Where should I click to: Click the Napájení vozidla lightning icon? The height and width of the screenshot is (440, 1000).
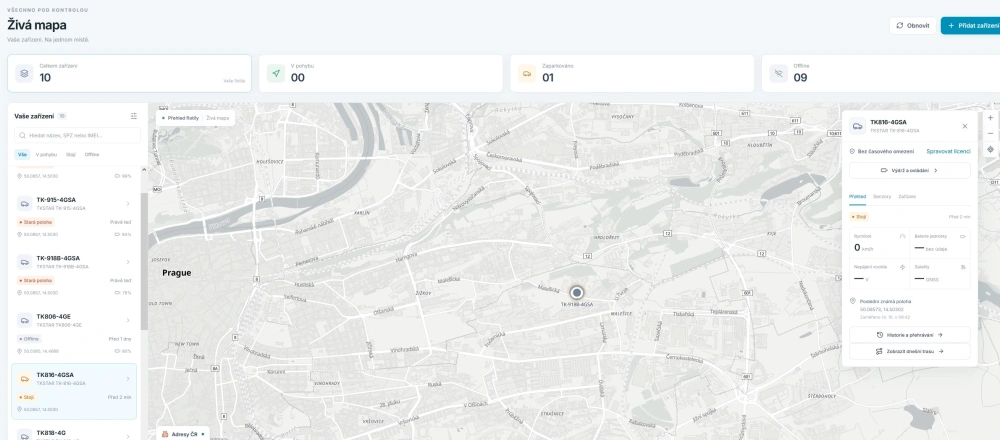coord(902,267)
